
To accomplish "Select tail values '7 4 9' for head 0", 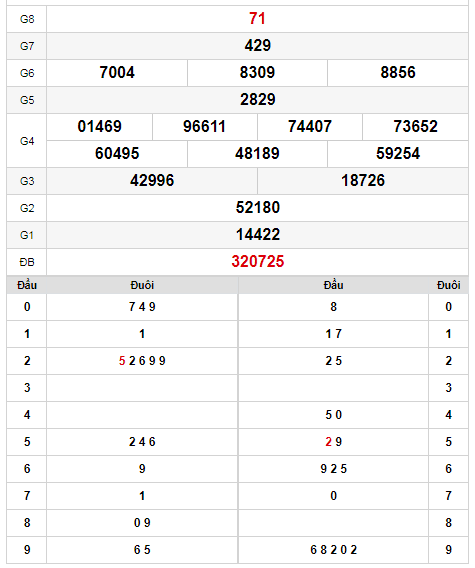I will [x=142, y=307].
